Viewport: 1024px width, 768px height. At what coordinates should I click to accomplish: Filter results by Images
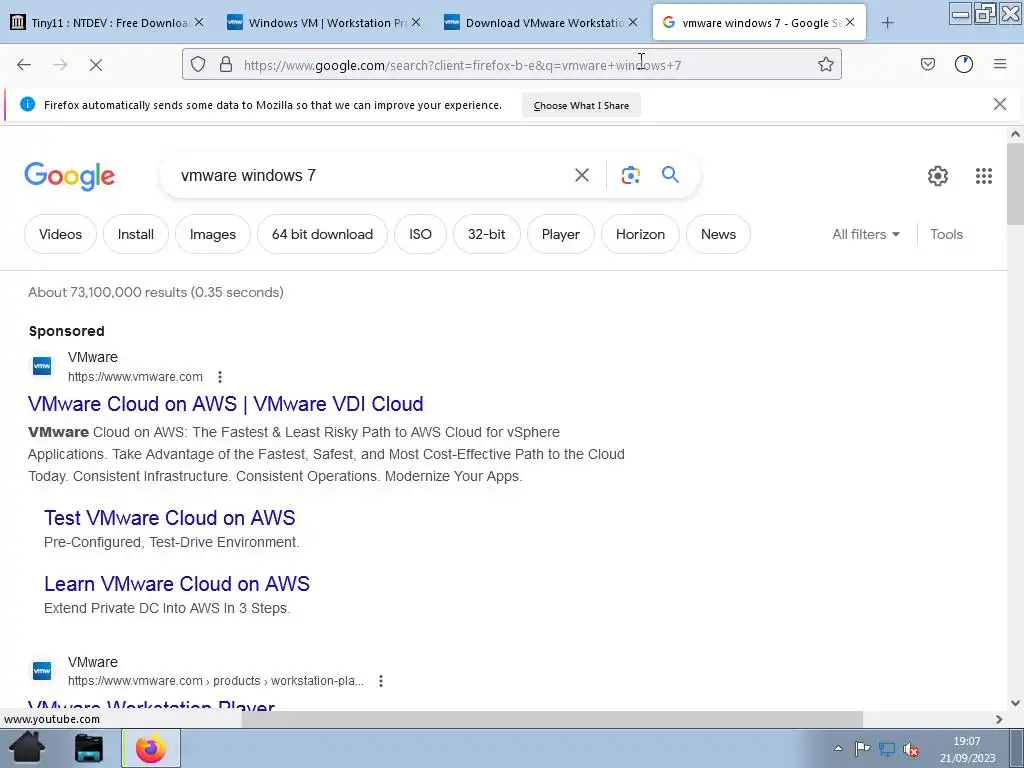point(213,234)
